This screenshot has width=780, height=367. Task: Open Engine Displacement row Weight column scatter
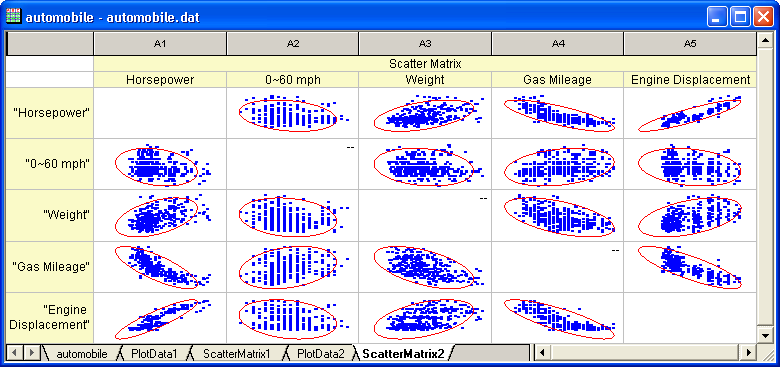coord(425,318)
